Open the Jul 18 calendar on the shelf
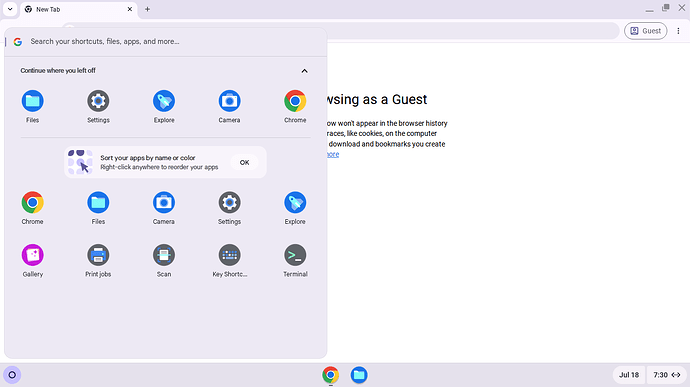Viewport: 690px width, 387px height. tap(629, 375)
